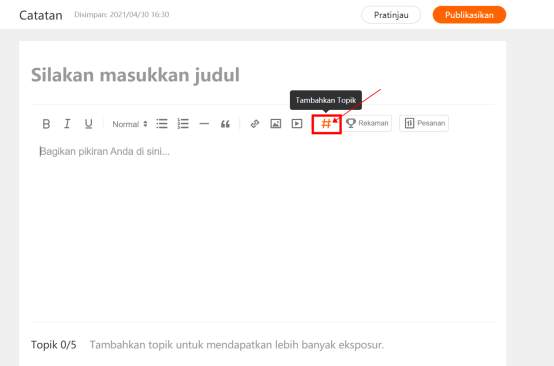
Task: Toggle underline formatting
Action: [88, 124]
